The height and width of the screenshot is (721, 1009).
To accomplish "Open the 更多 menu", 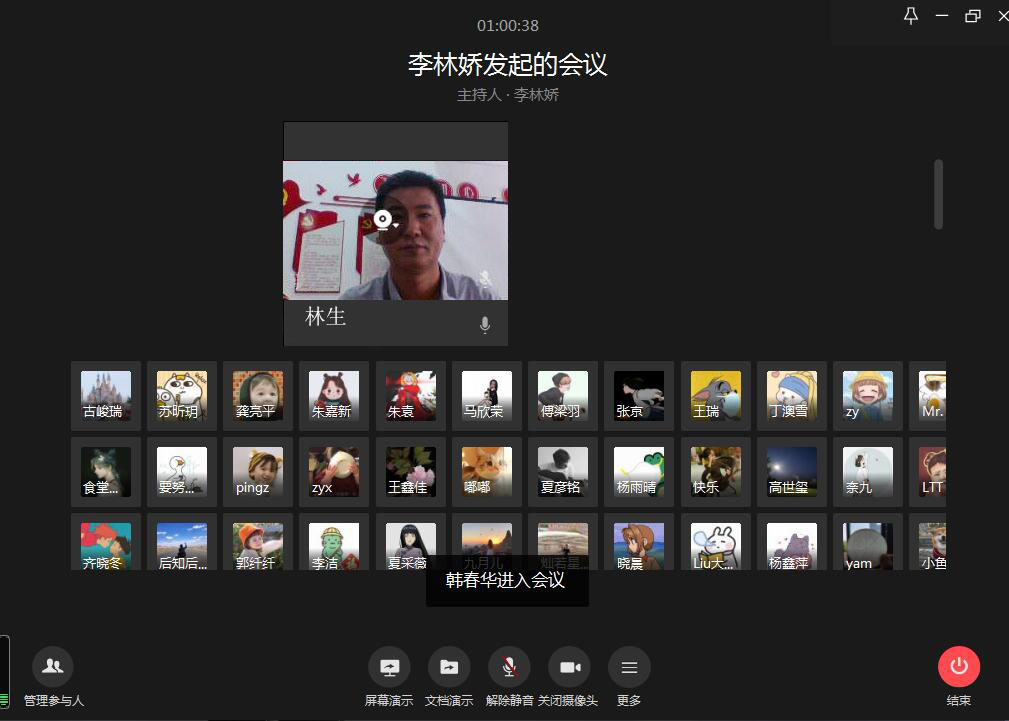I will (629, 667).
